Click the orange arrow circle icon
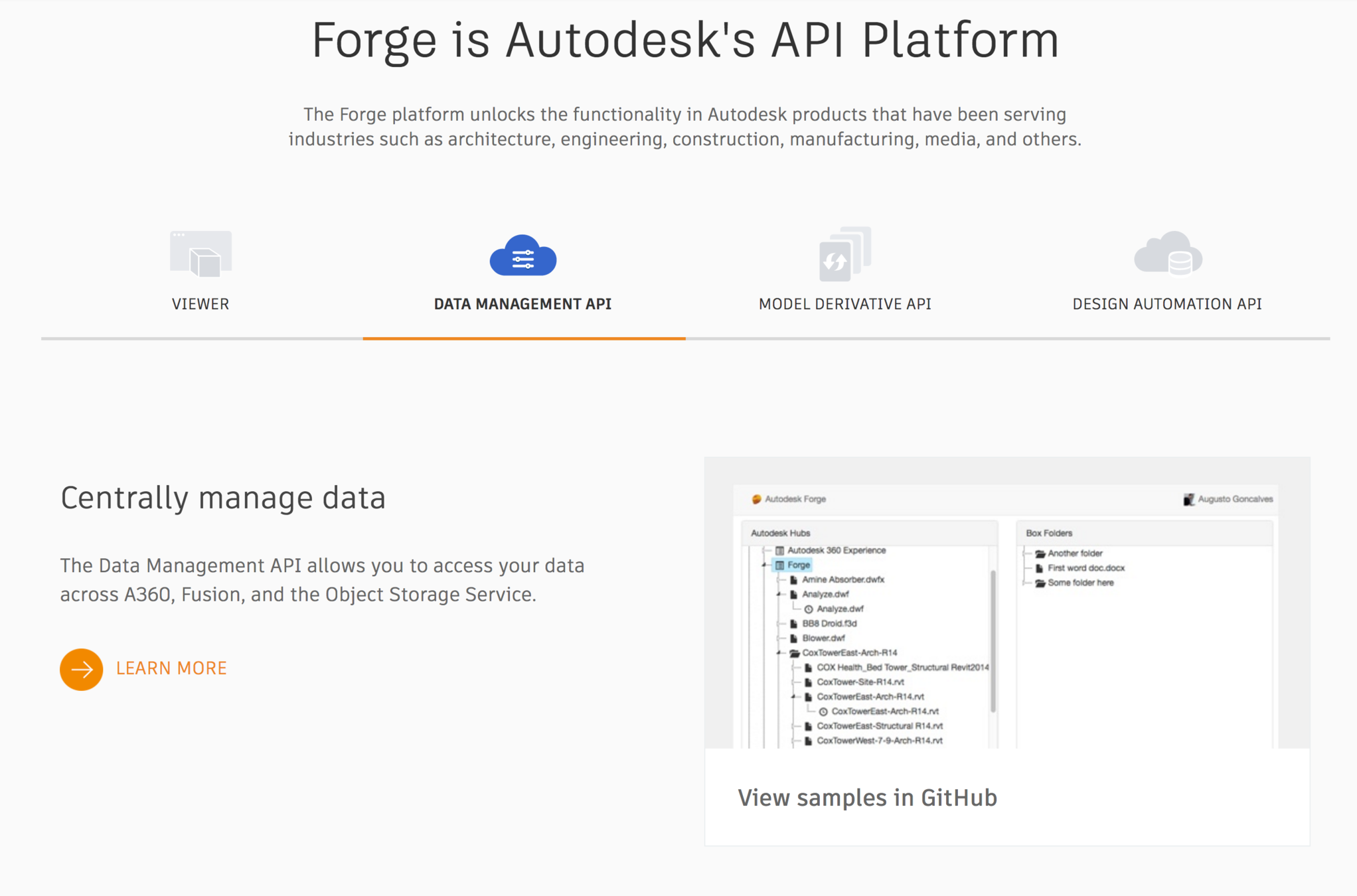The width and height of the screenshot is (1357, 896). pyautogui.click(x=81, y=669)
